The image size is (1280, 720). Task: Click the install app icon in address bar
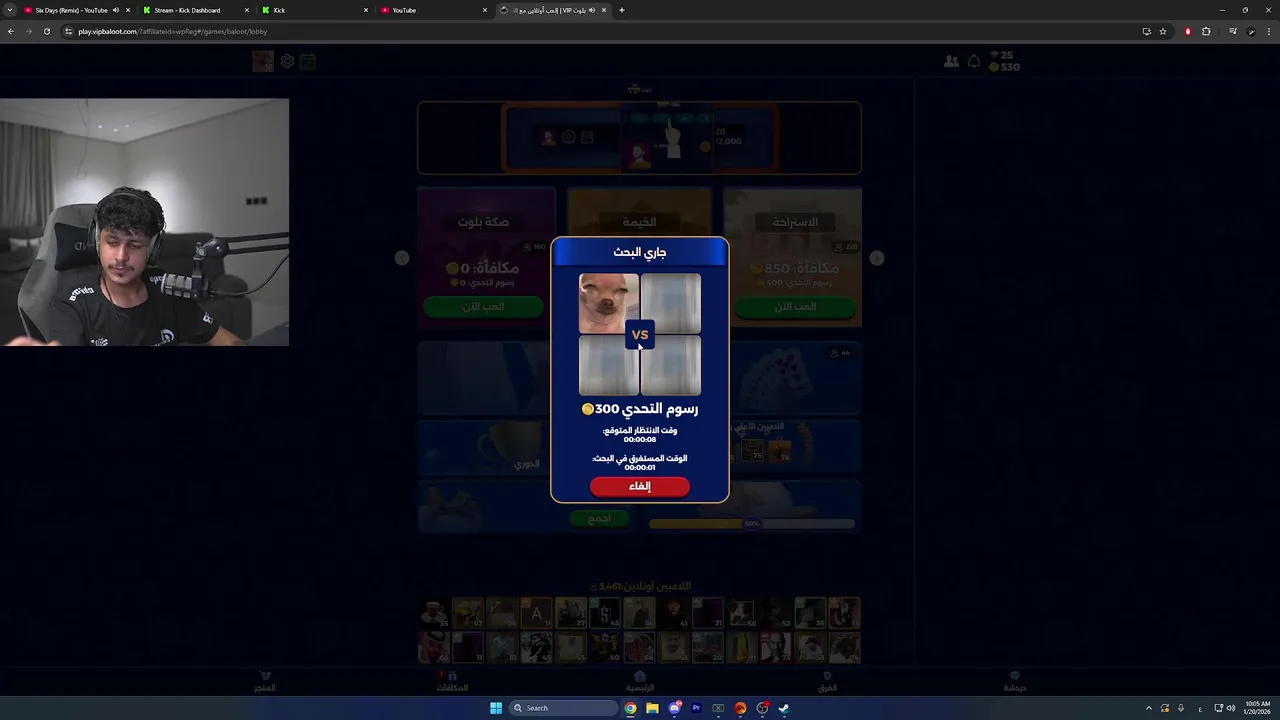(1146, 31)
